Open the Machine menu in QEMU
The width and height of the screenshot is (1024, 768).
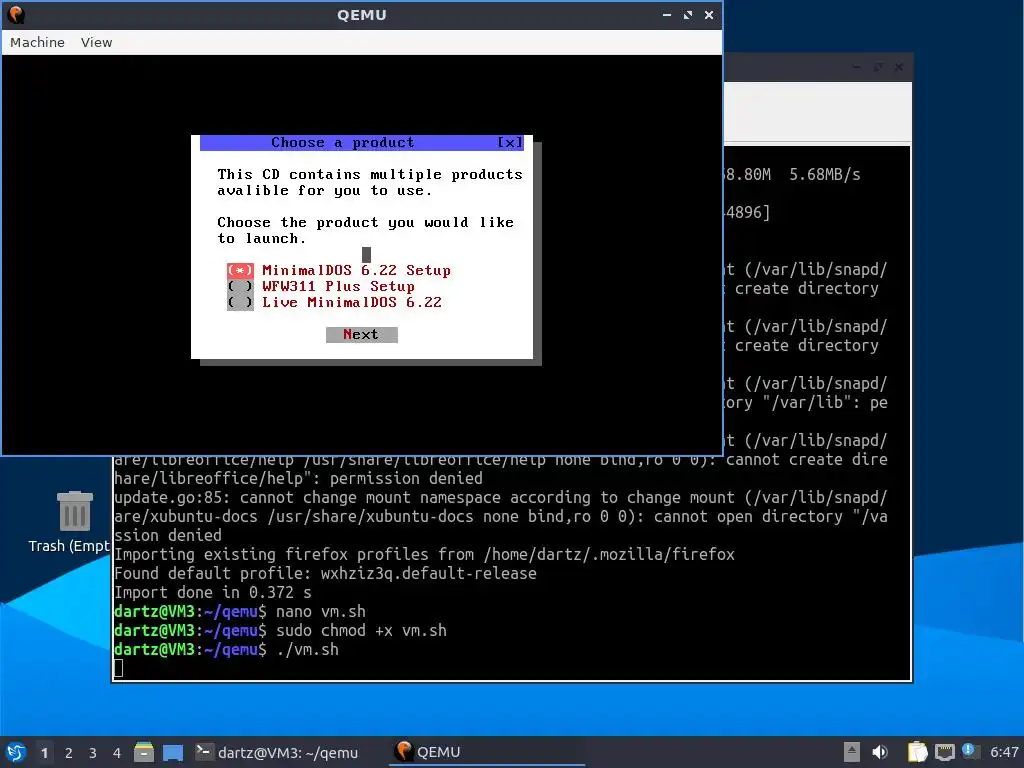coord(37,42)
